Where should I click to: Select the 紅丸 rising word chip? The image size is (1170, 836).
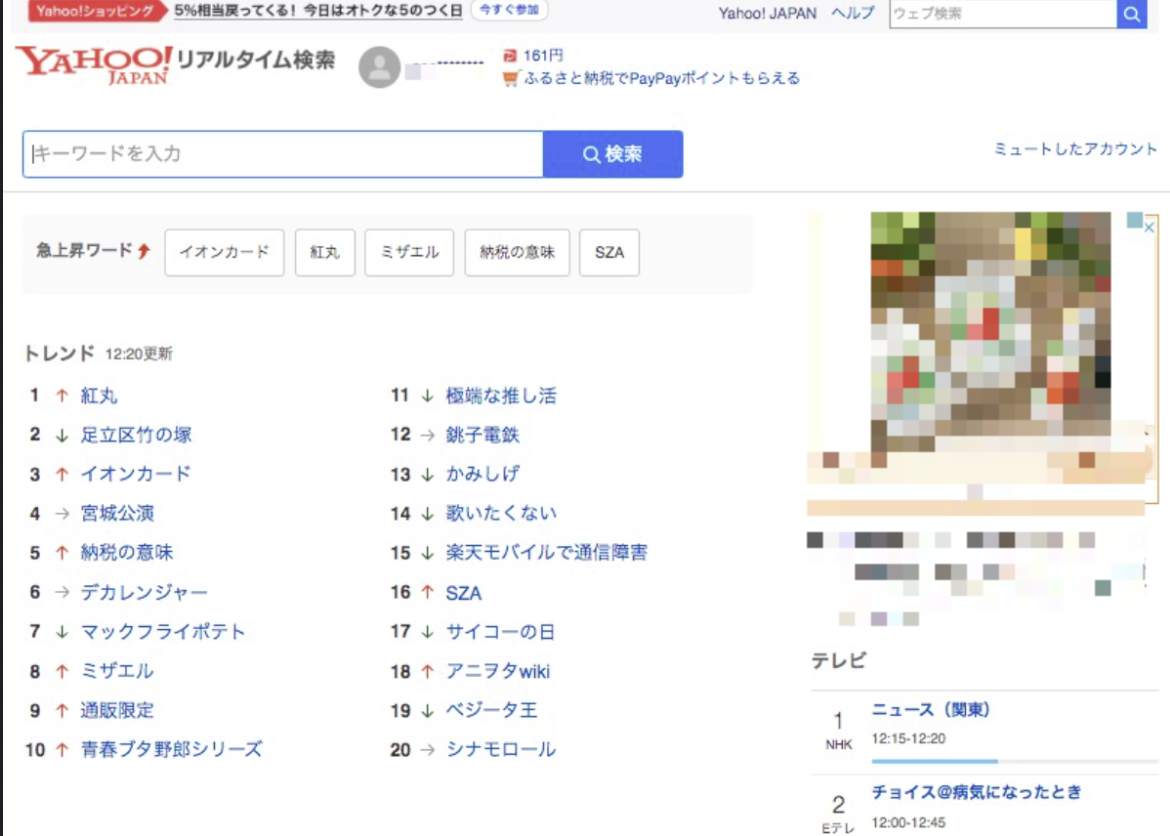325,252
